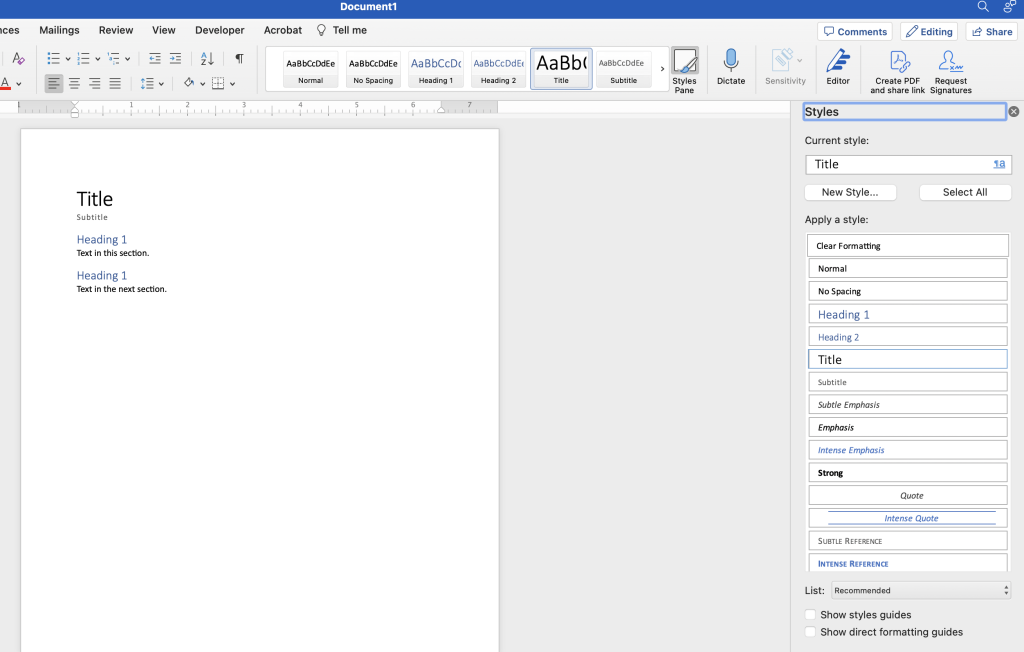
Task: Center the paragraph text
Action: point(74,83)
